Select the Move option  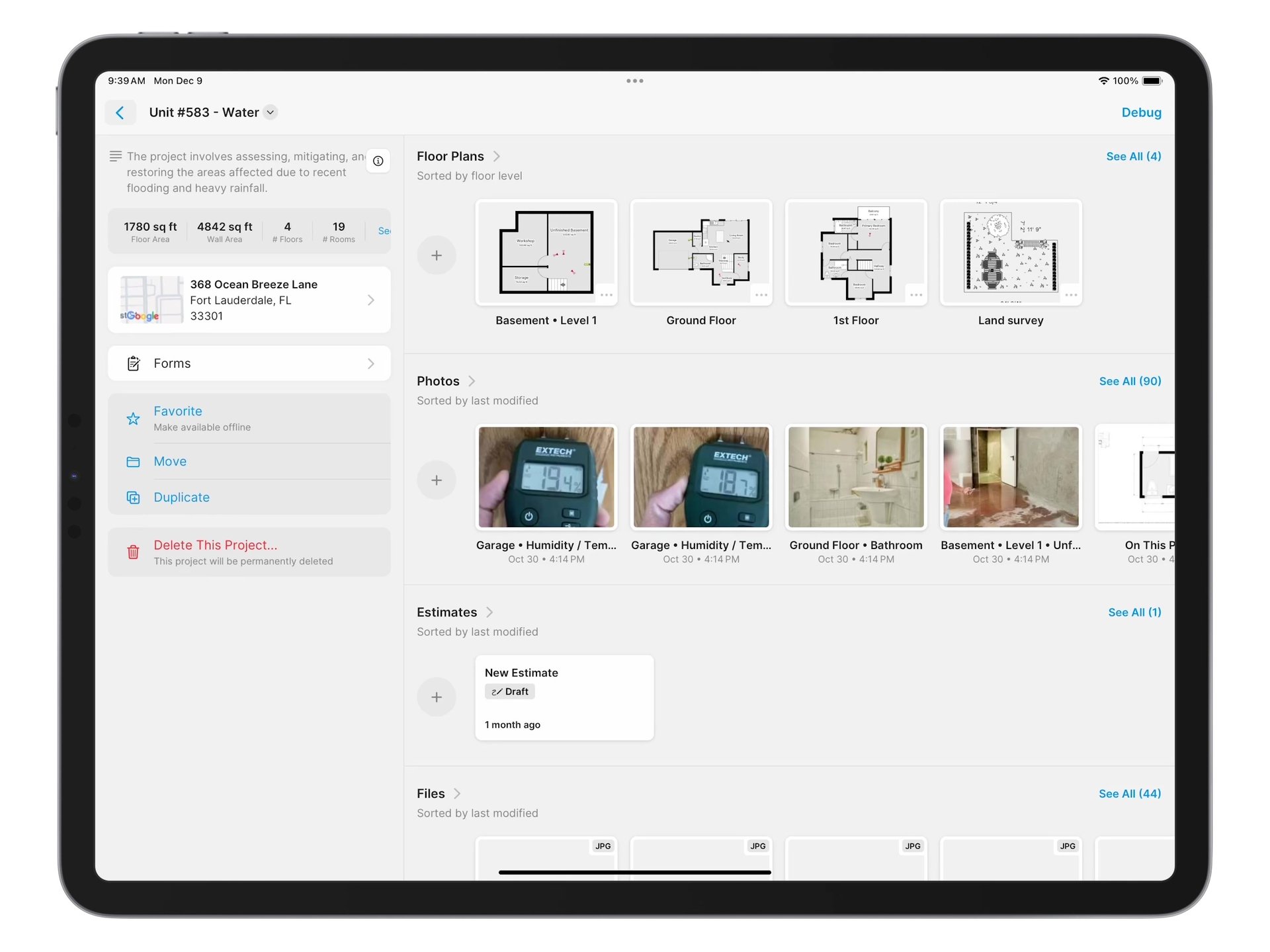(x=170, y=461)
